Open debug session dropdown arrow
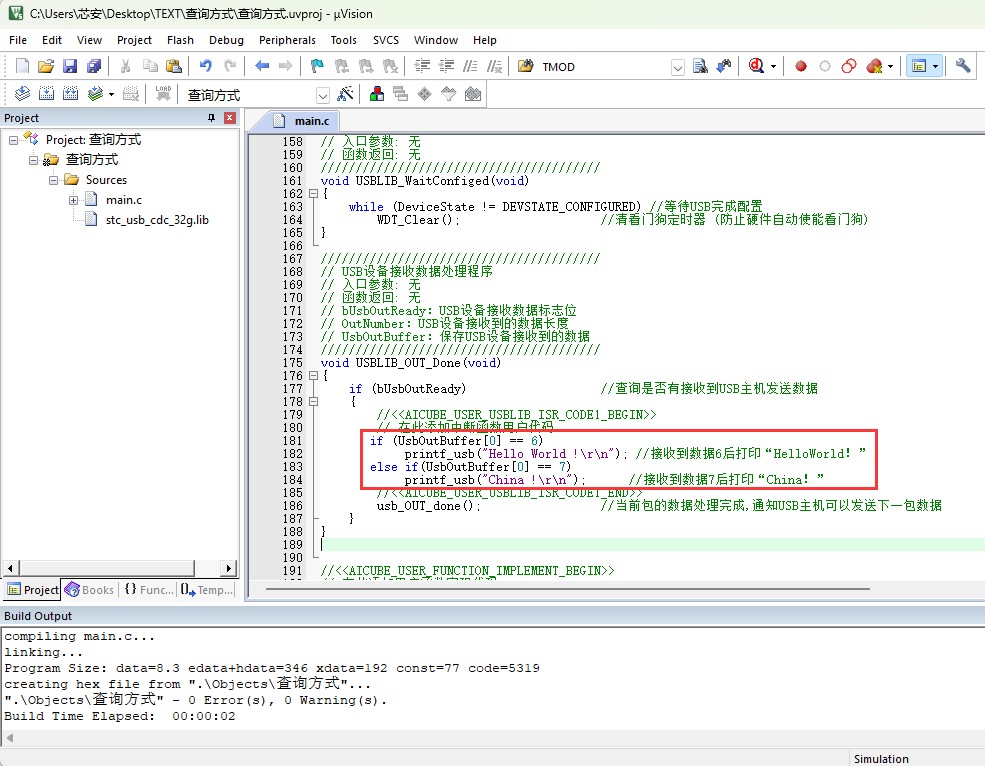985x766 pixels. click(x=773, y=66)
